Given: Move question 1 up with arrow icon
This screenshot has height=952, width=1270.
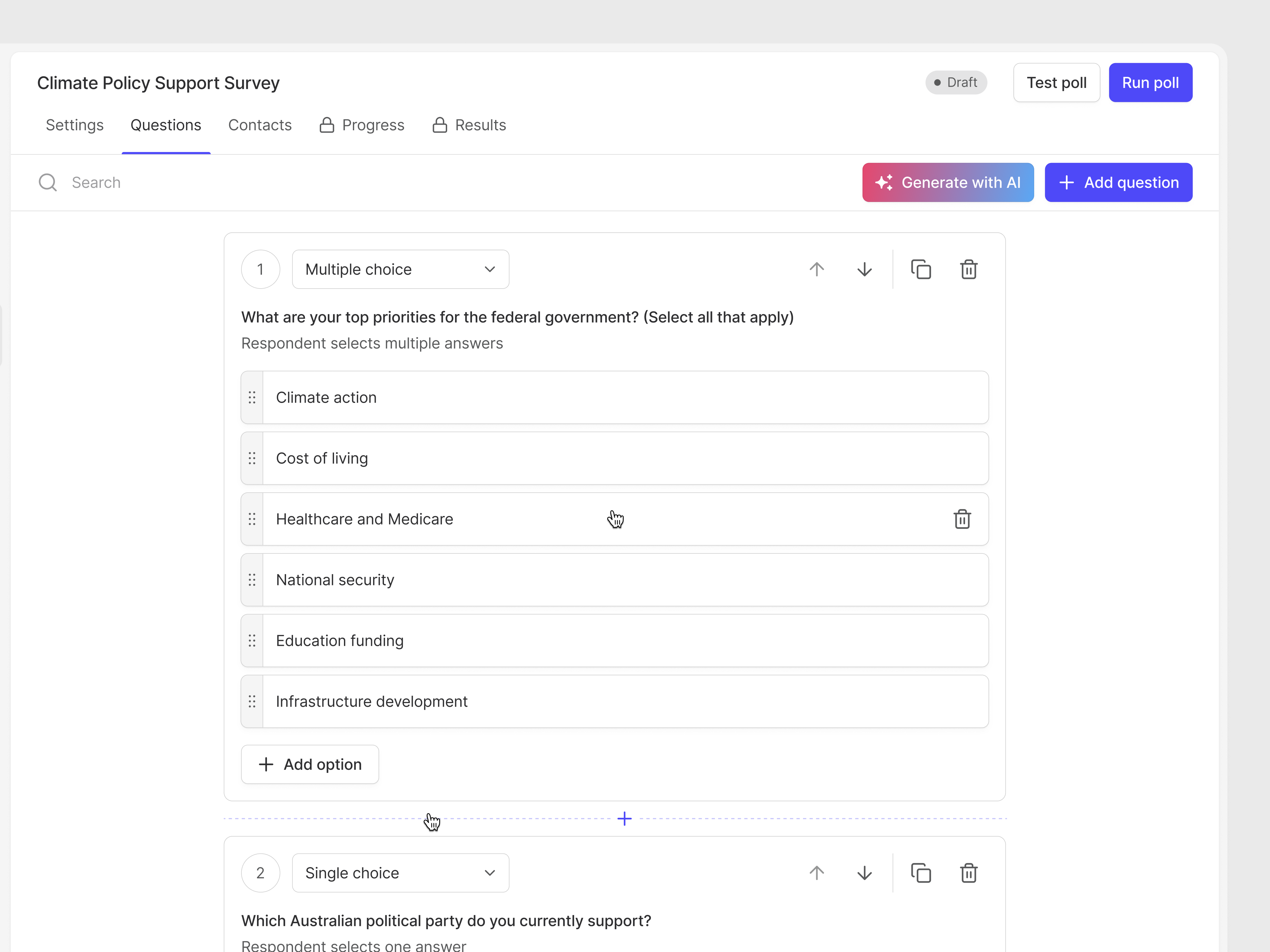Looking at the screenshot, I should 817,269.
